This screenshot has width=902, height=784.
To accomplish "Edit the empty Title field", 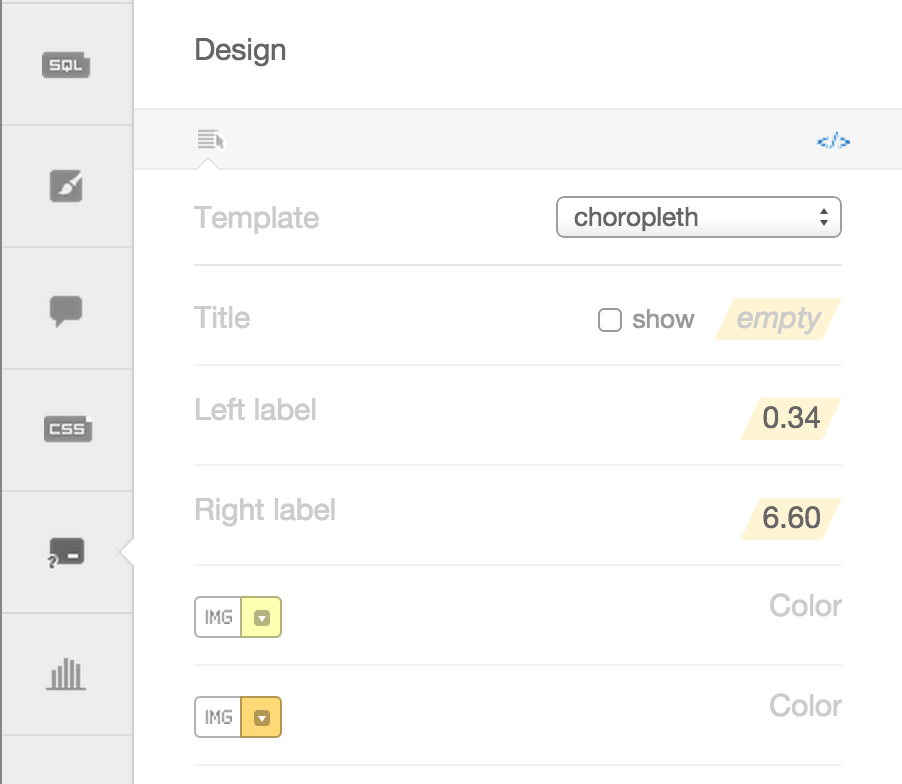I will pyautogui.click(x=778, y=320).
